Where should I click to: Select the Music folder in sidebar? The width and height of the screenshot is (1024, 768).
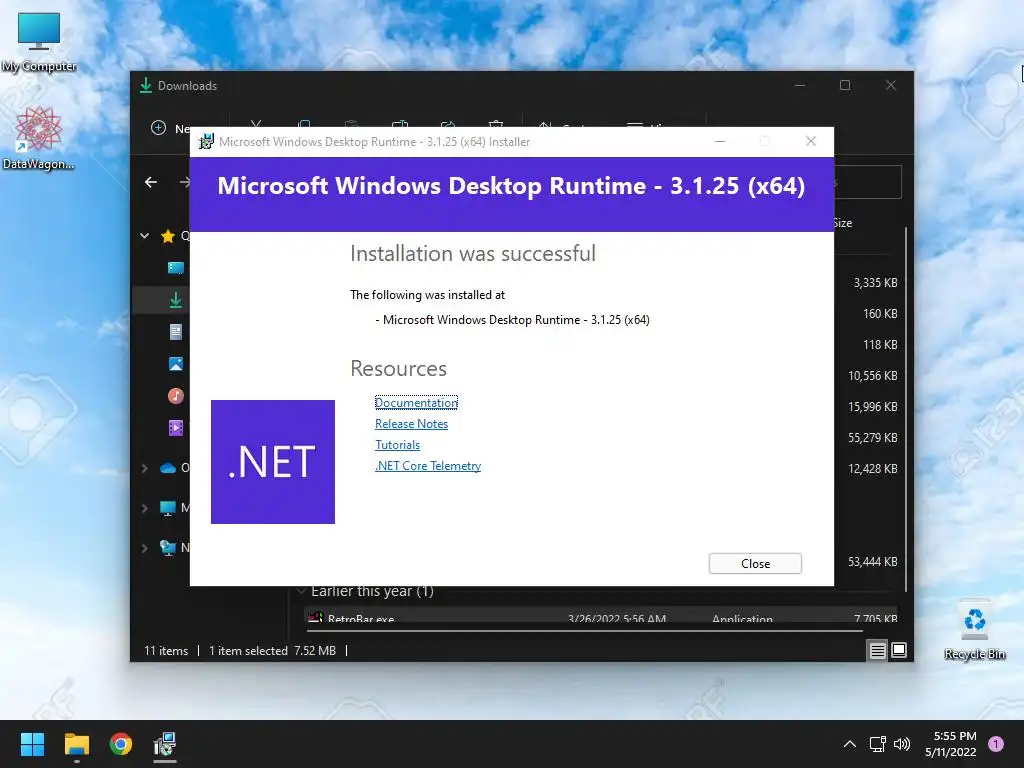tap(176, 396)
